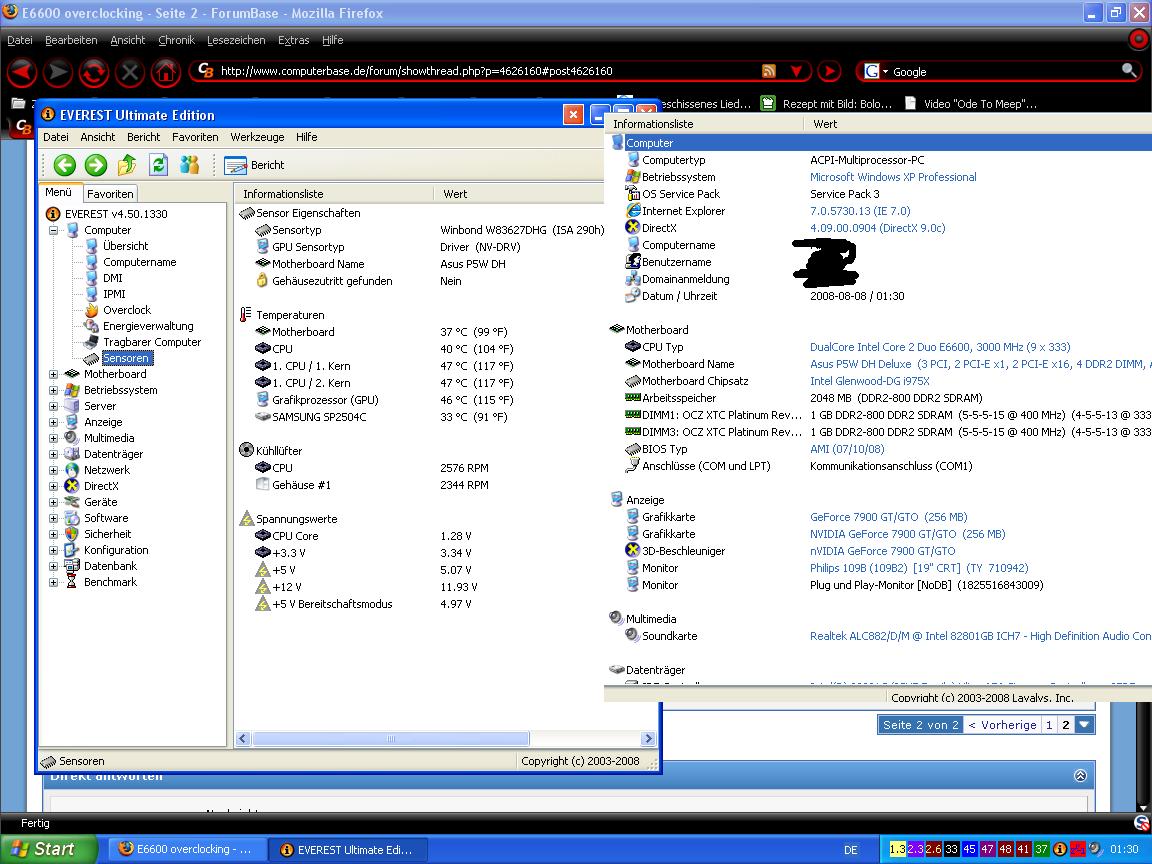This screenshot has width=1152, height=864.
Task: Click the Microsoft Windows XP Professional link
Action: click(x=893, y=177)
